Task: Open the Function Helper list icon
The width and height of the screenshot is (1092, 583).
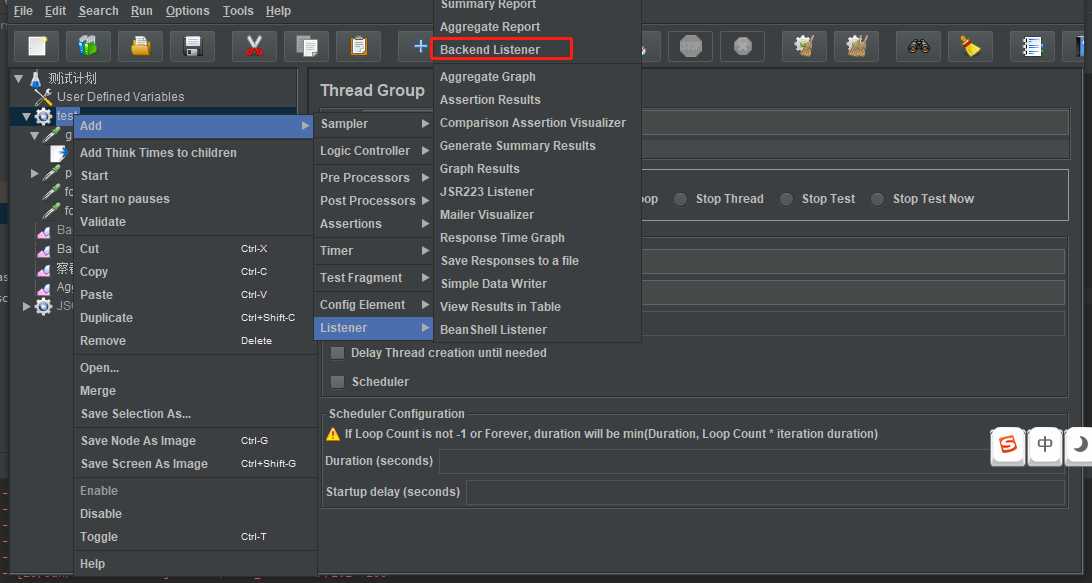Action: coord(1032,47)
